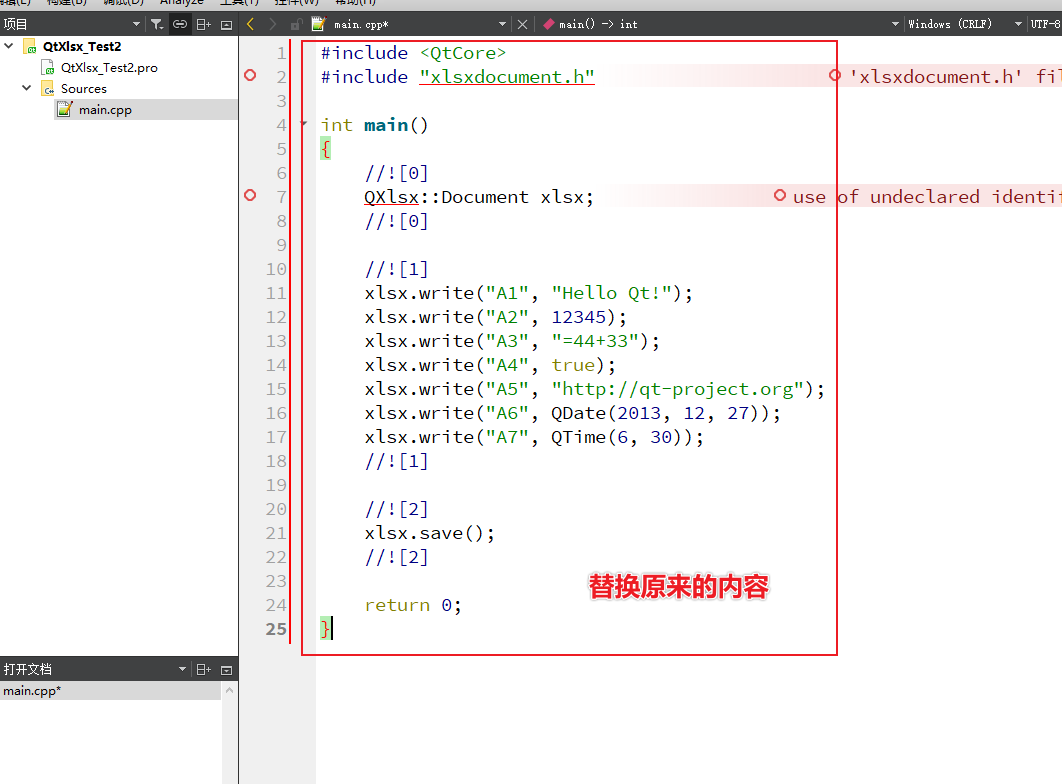Click the error marker on line 7
This screenshot has width=1062, height=784.
point(250,195)
